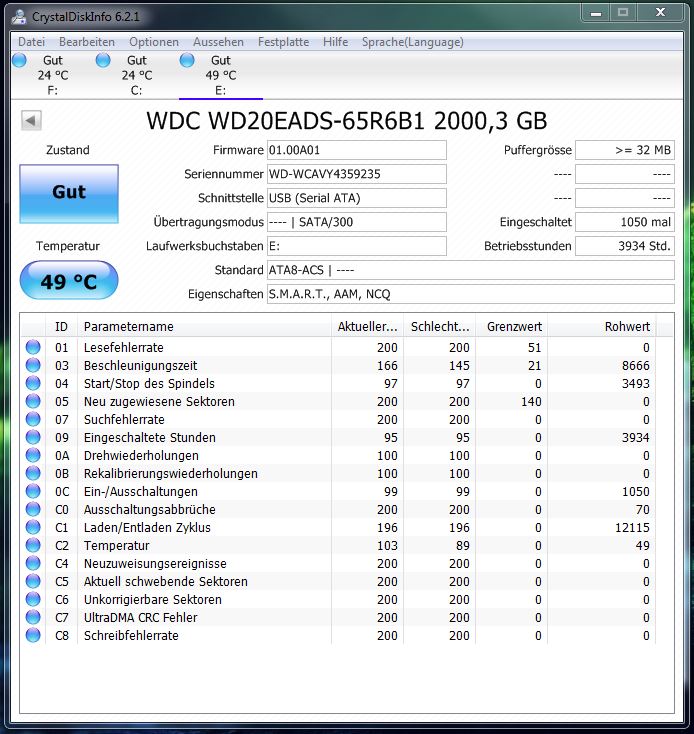Click the Puffergrösse field >= 32 MB
The width and height of the screenshot is (694, 734).
625,150
